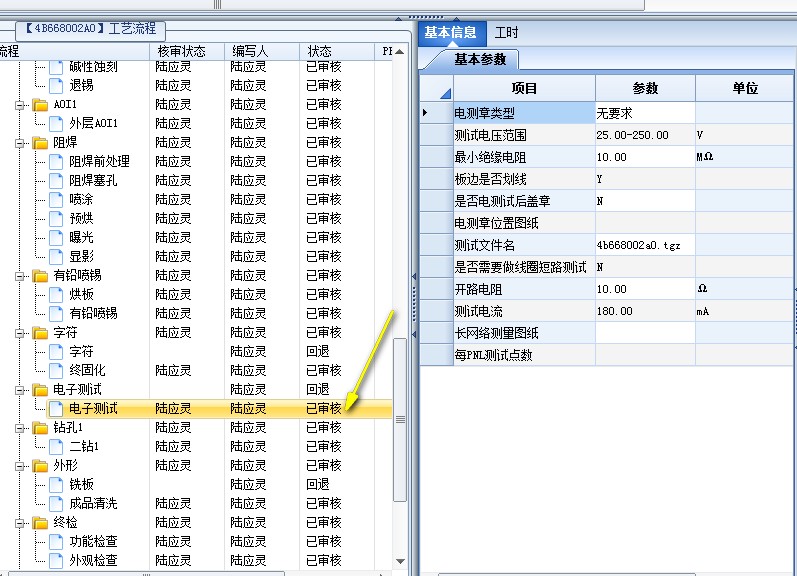Collapse the 外形 tree node

coord(20,466)
